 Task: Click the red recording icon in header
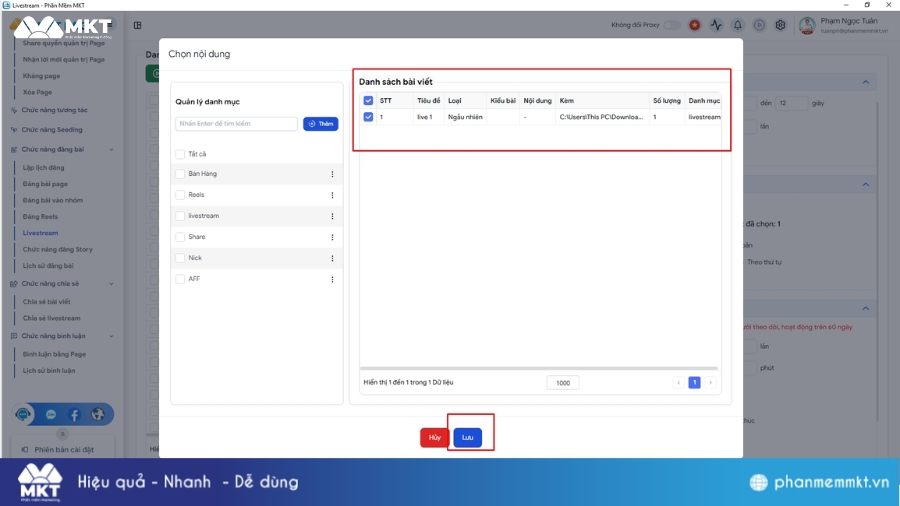tap(695, 25)
